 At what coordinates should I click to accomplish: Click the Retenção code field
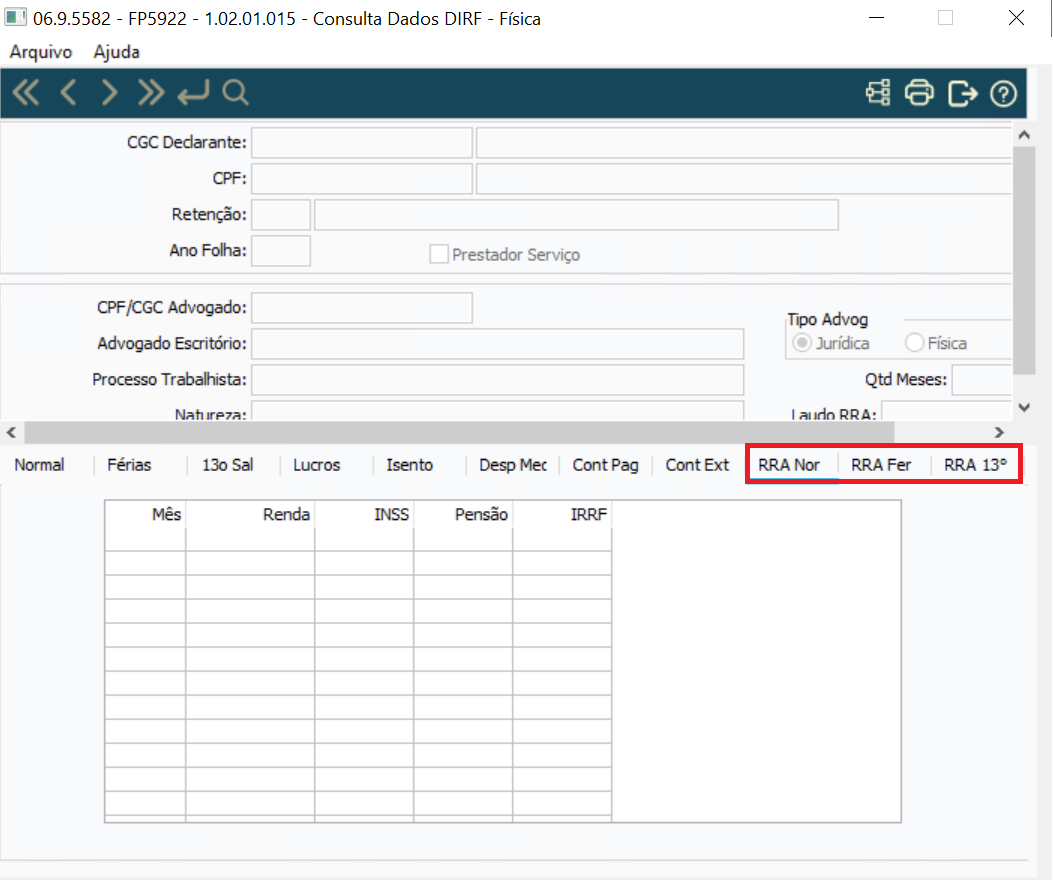click(281, 214)
